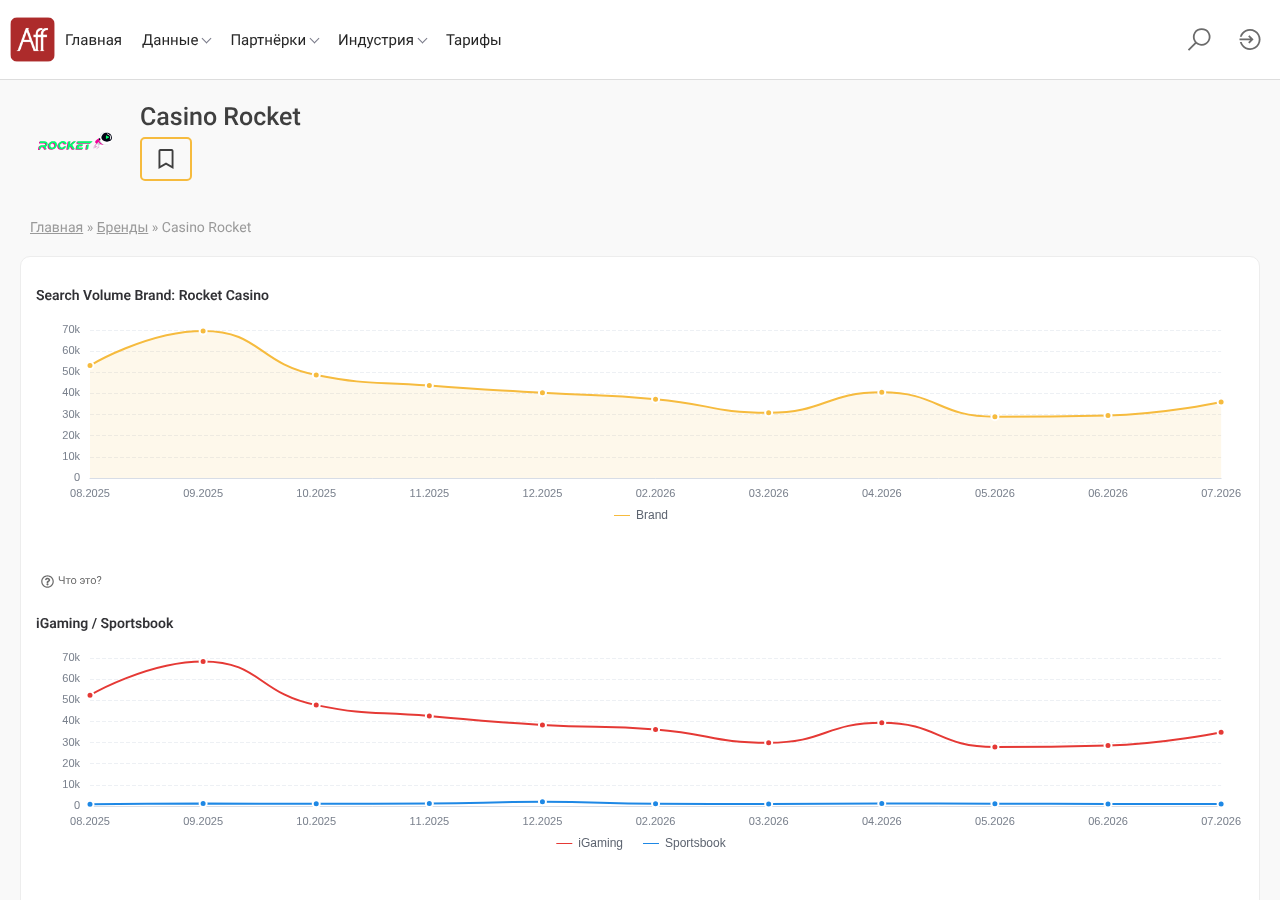
Task: Select the 07.2026 end point on Brand chart
Action: (x=1221, y=402)
